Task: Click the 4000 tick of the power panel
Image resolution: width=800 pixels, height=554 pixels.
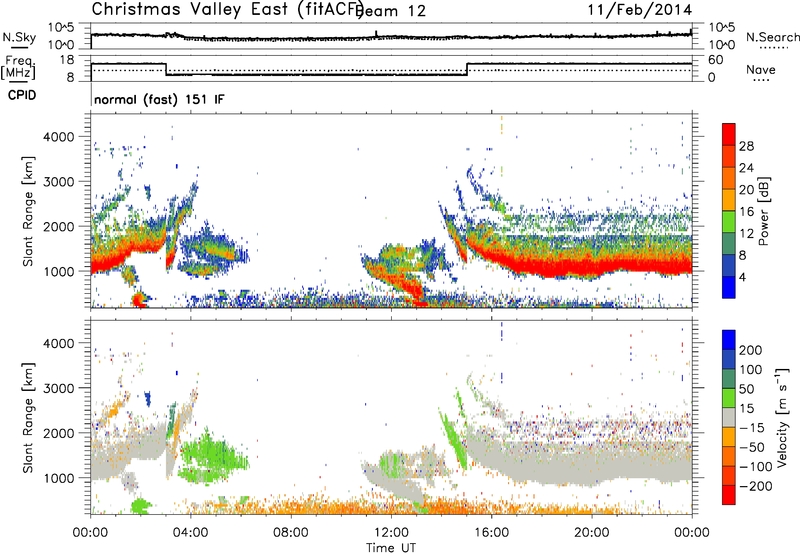Action: 59,137
